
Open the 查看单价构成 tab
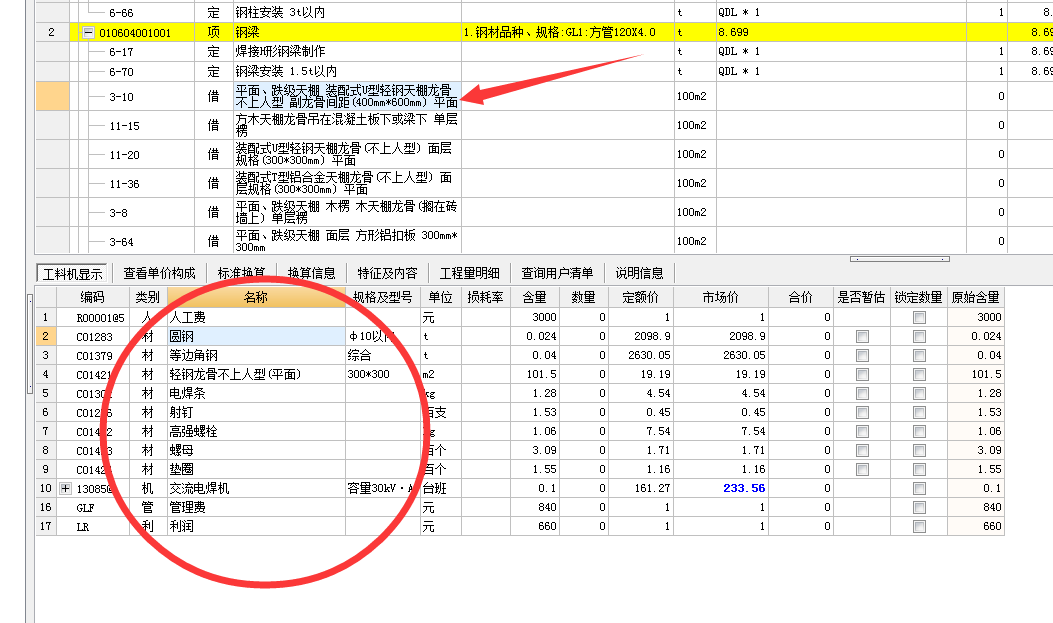pos(159,273)
